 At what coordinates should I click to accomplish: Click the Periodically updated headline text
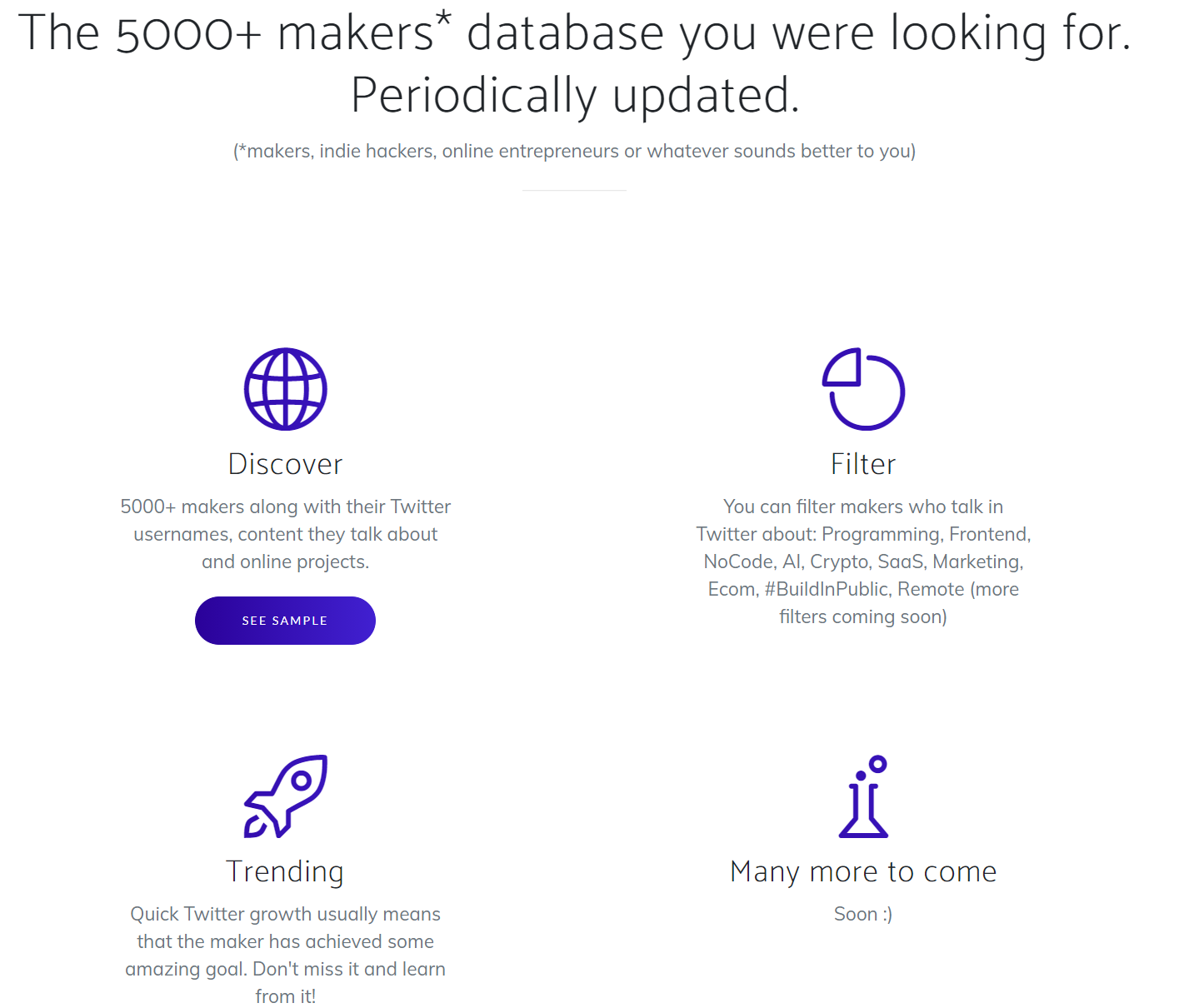575,94
